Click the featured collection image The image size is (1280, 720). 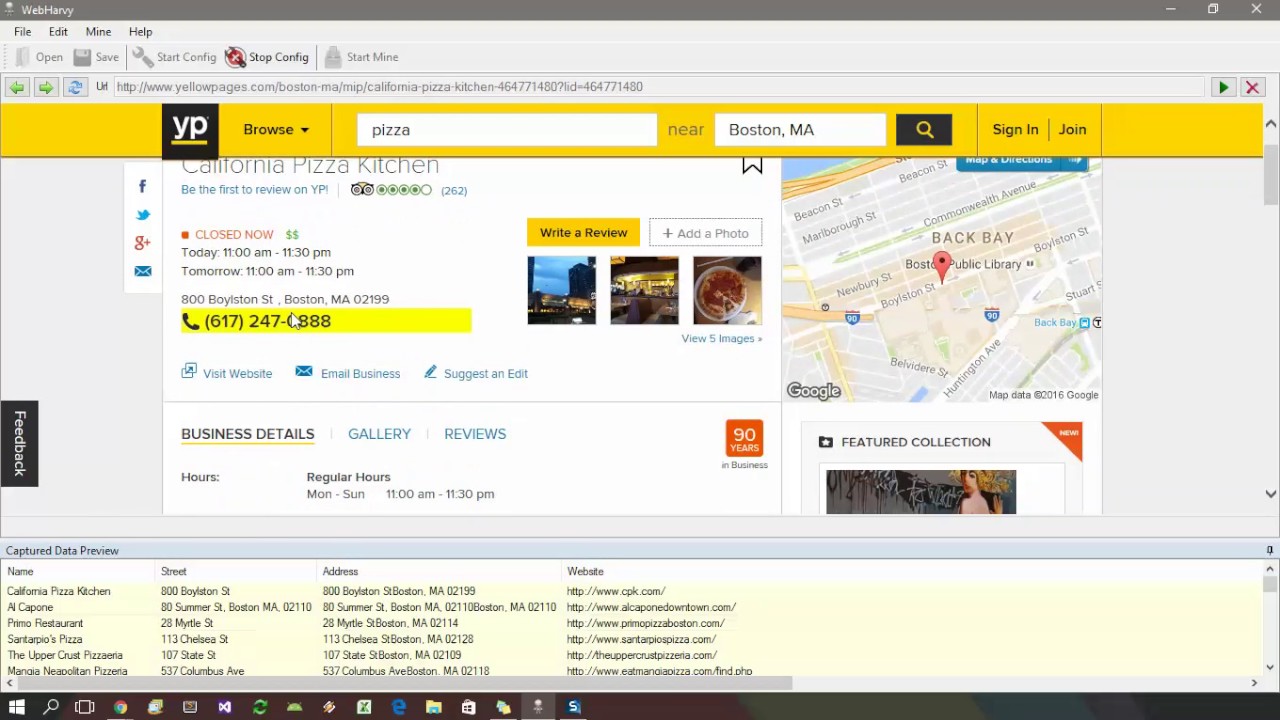click(921, 492)
